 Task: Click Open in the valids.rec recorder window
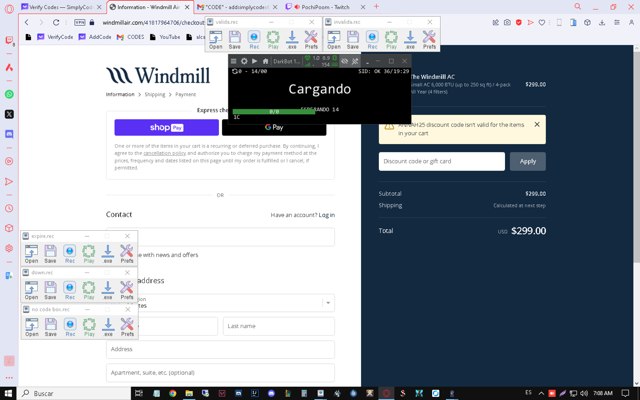(216, 40)
